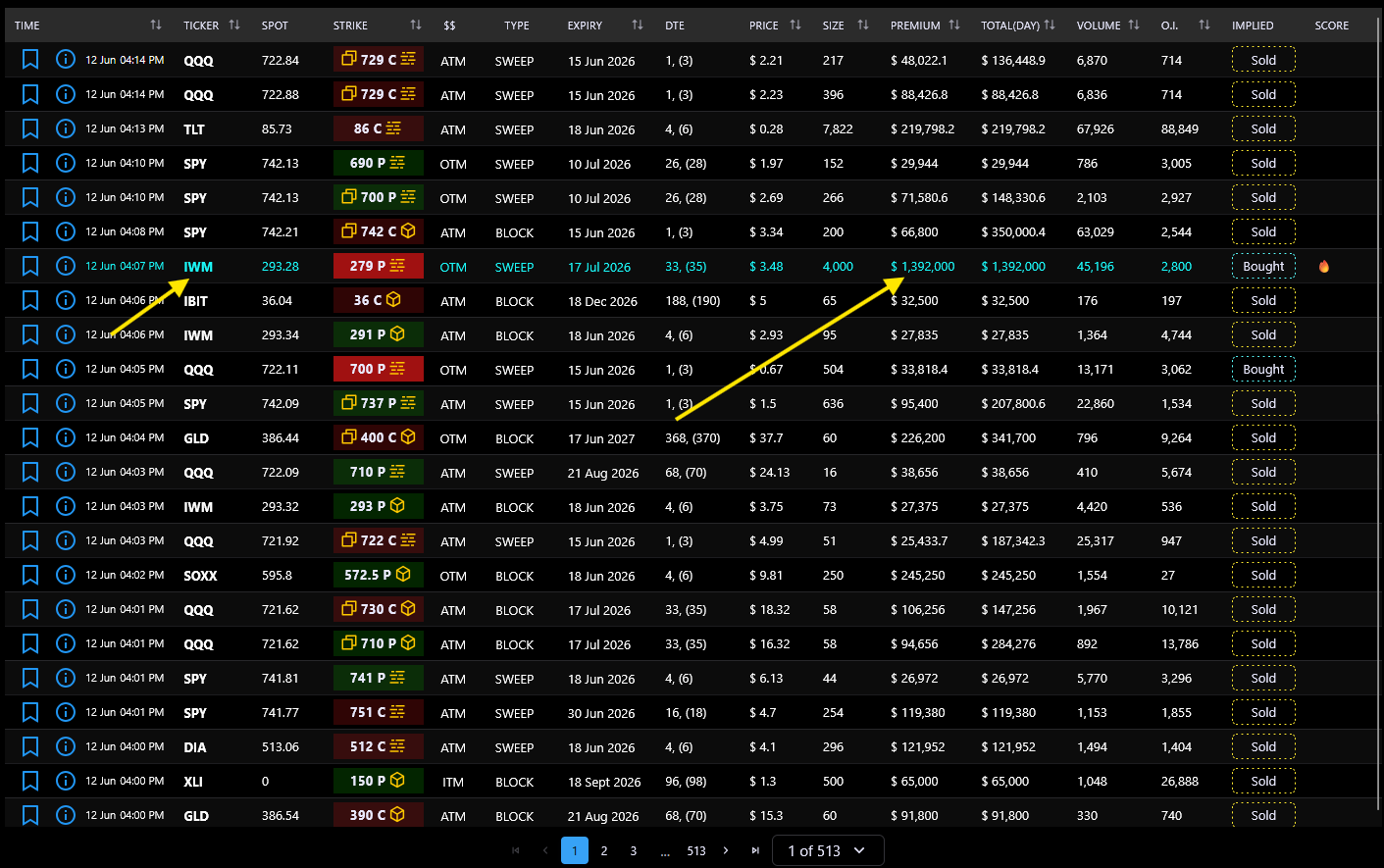Toggle the bookmark on the SOXX row

[x=30, y=575]
